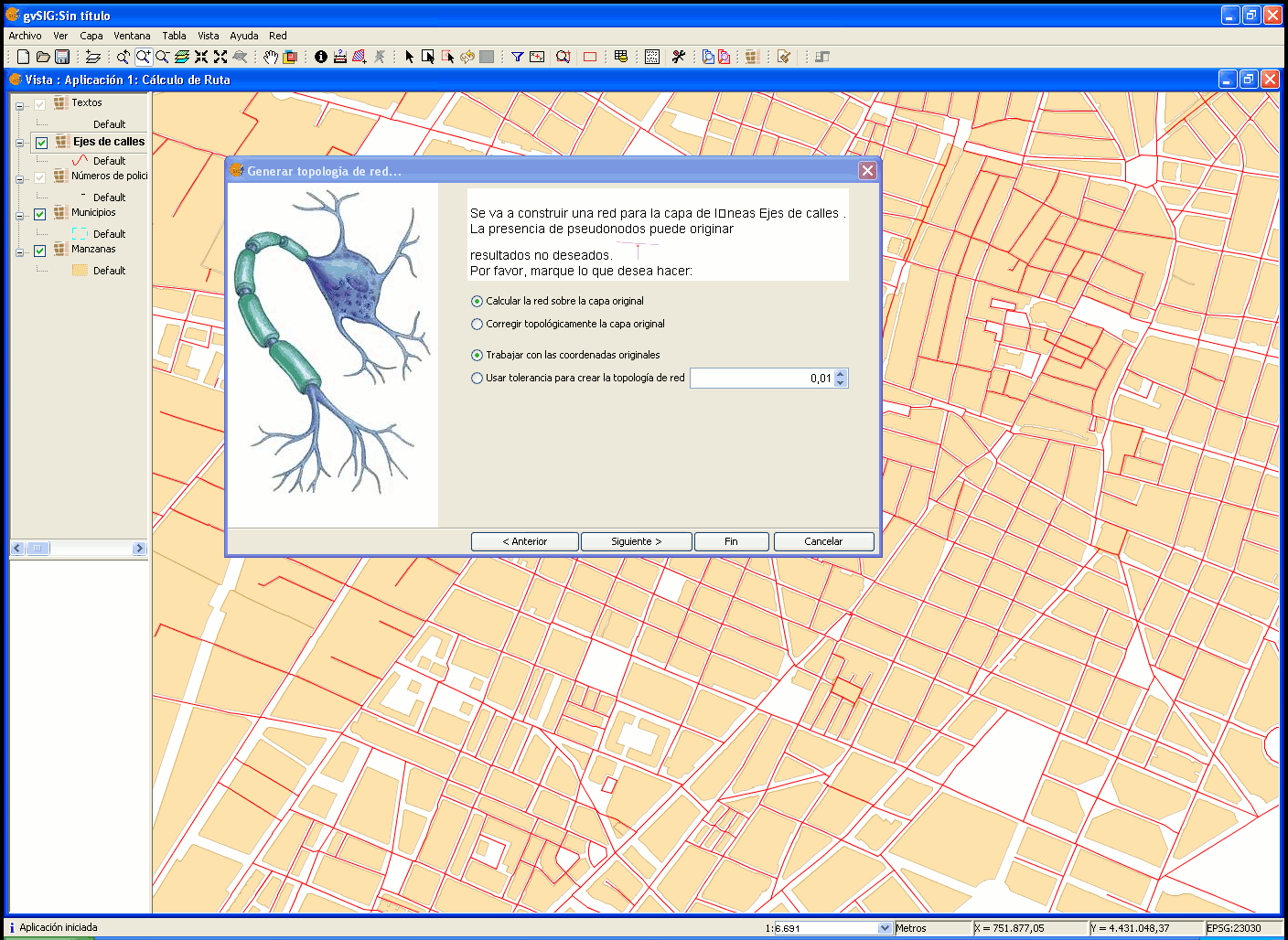The width and height of the screenshot is (1288, 940).
Task: Select 'Corregir topológicamente la capa original'
Action: coord(477,324)
